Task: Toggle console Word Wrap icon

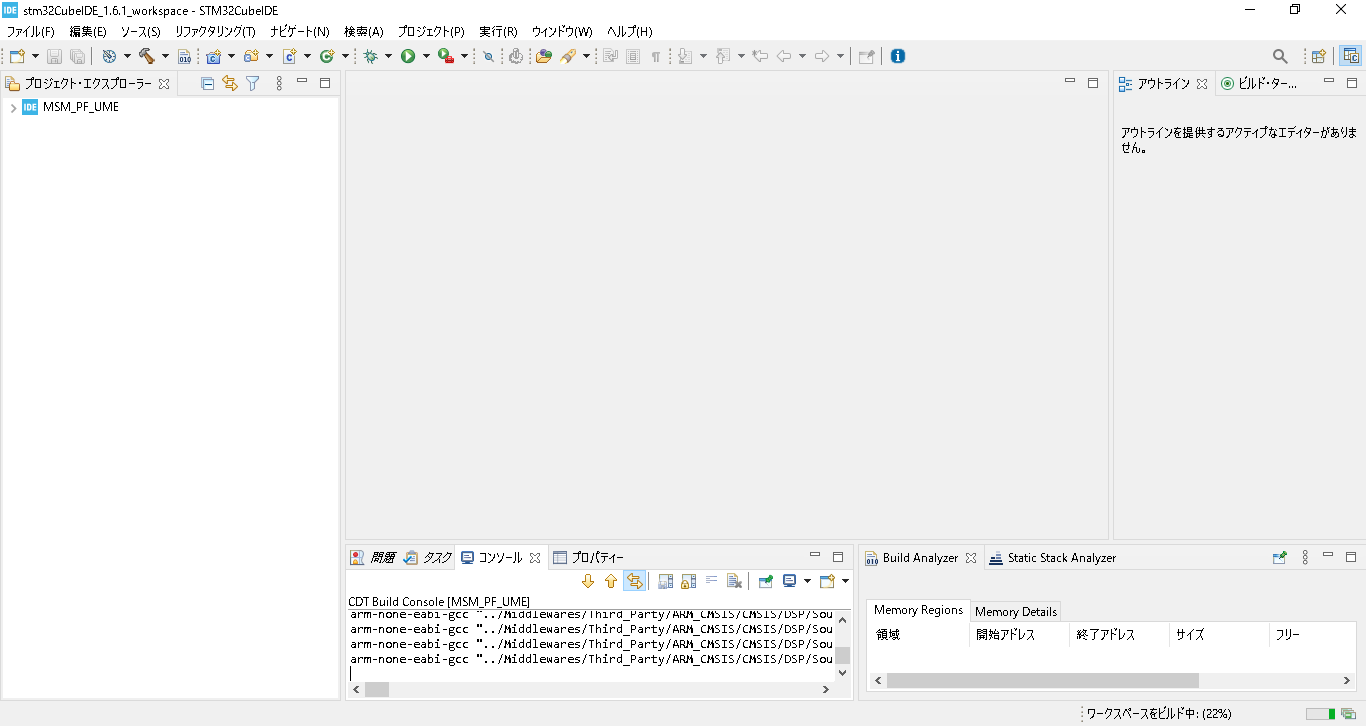Action: tap(712, 581)
